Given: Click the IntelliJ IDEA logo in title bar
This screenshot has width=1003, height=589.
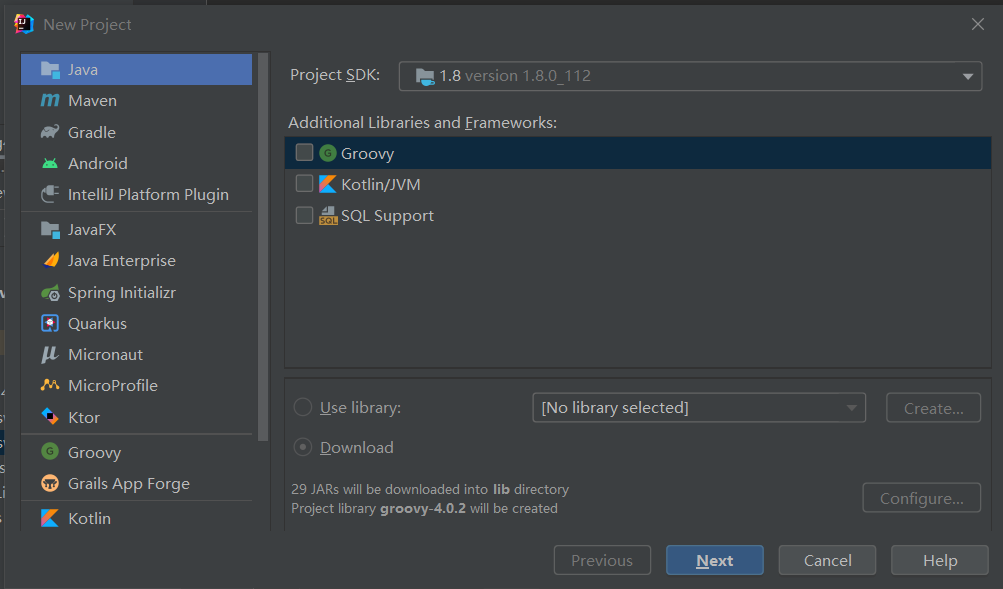Looking at the screenshot, I should [24, 24].
